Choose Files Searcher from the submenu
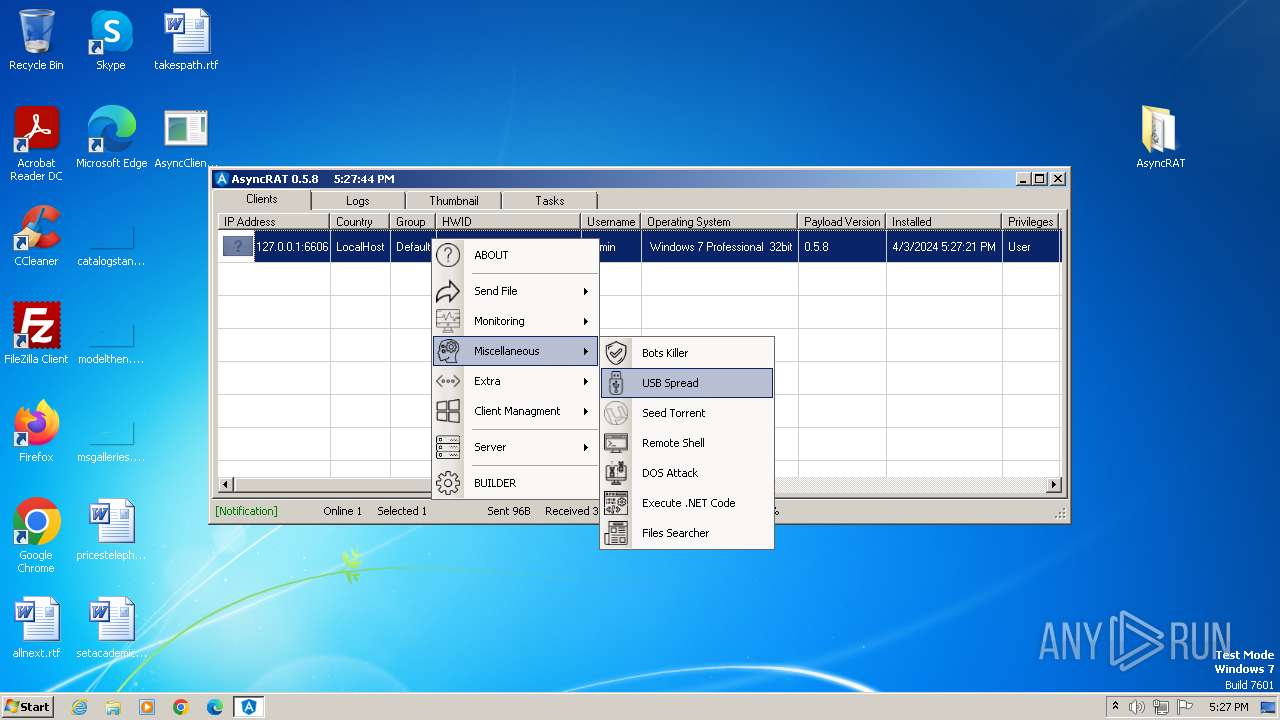Screen dimensions: 1280x720 [687, 533]
